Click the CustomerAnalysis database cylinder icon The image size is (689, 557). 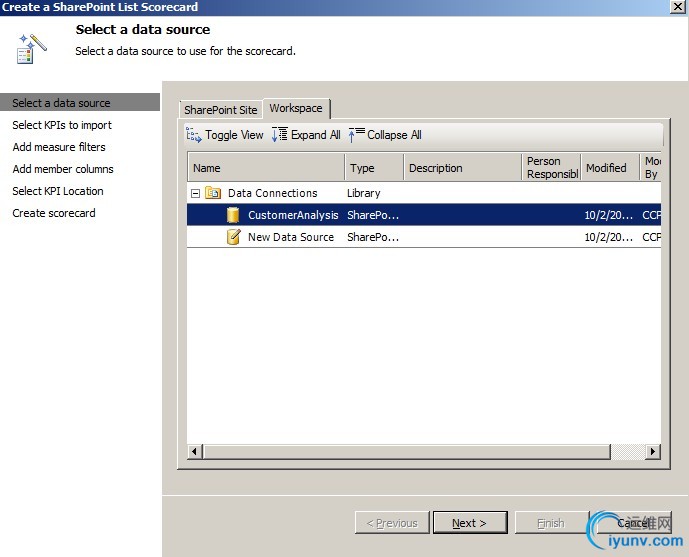(x=233, y=215)
